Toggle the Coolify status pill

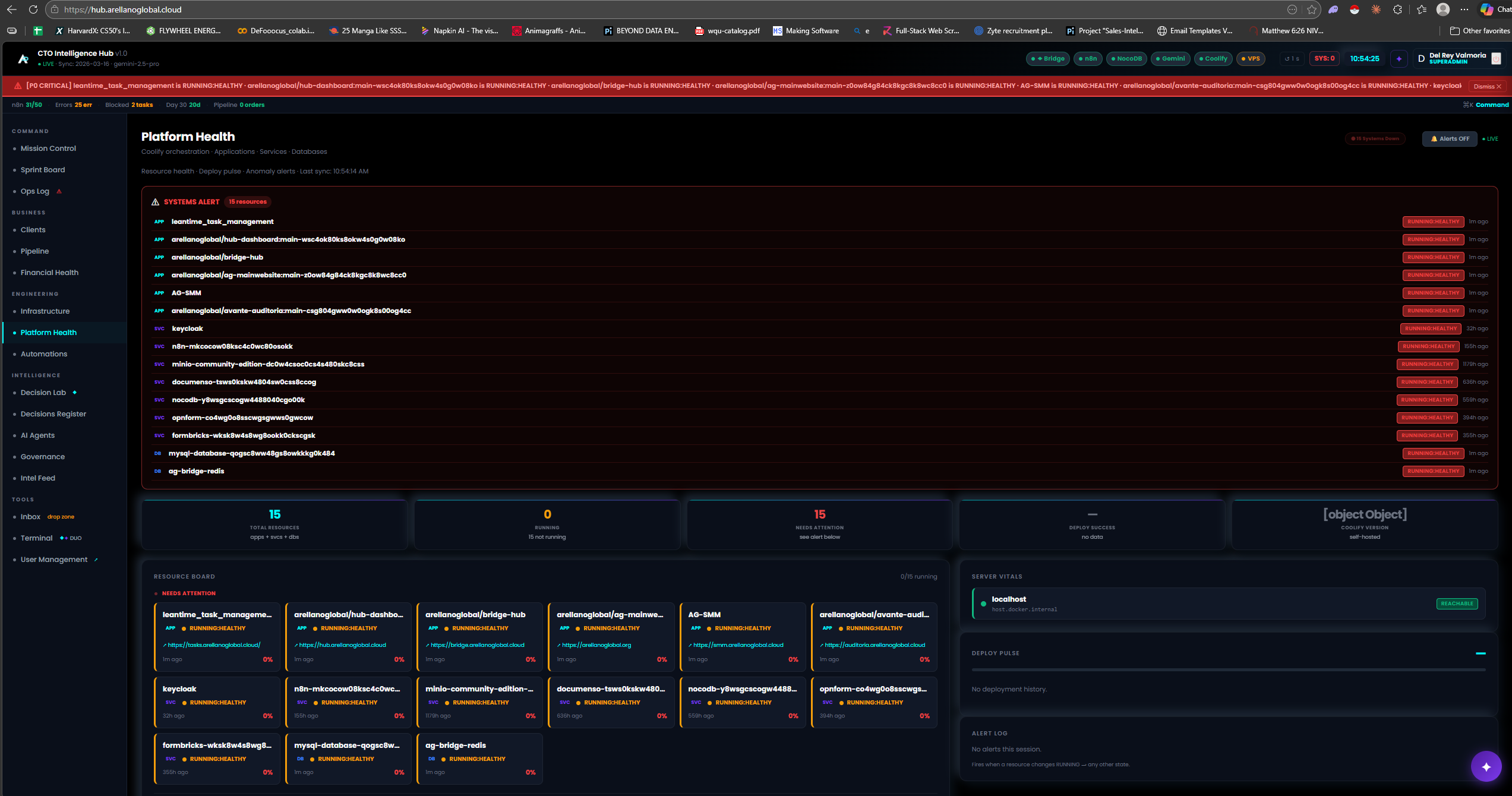click(x=1213, y=59)
